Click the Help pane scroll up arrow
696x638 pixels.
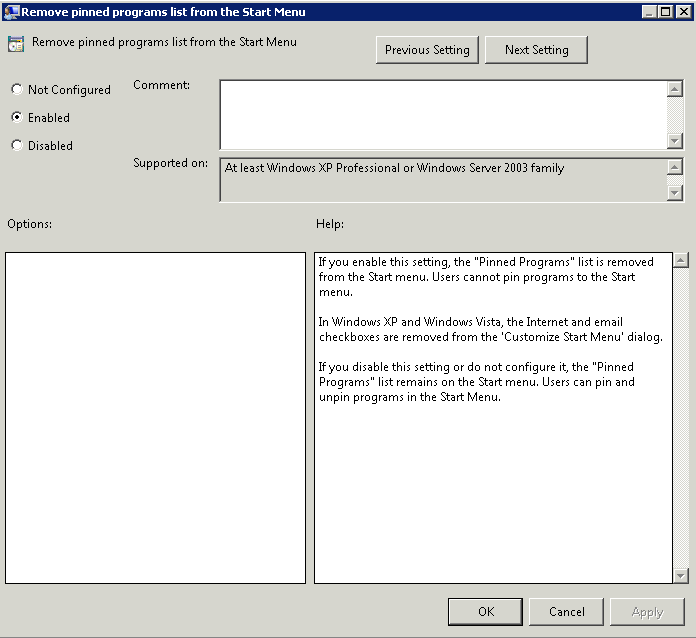click(680, 260)
